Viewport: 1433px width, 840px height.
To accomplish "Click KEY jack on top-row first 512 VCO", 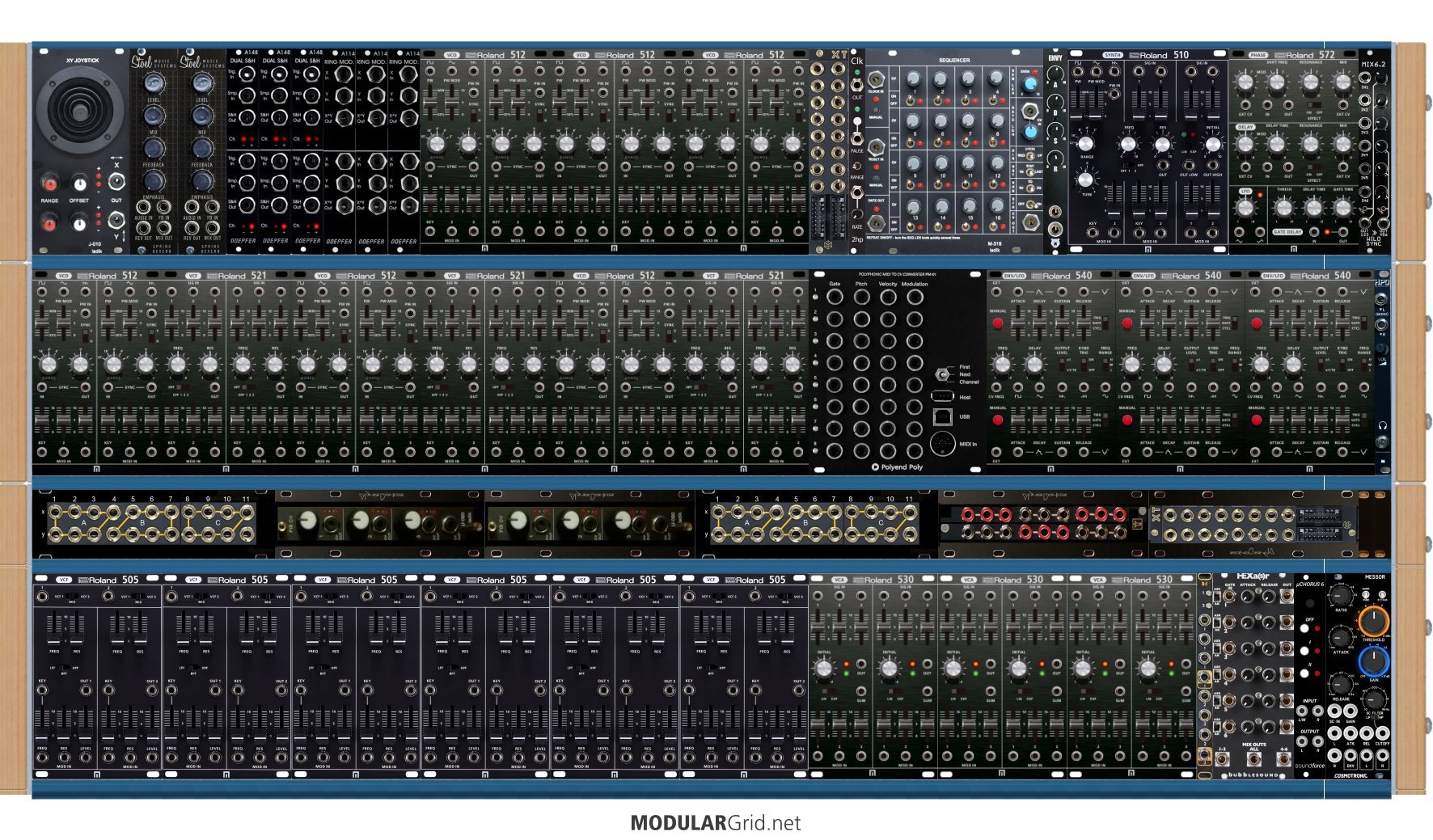I will coord(429,232).
